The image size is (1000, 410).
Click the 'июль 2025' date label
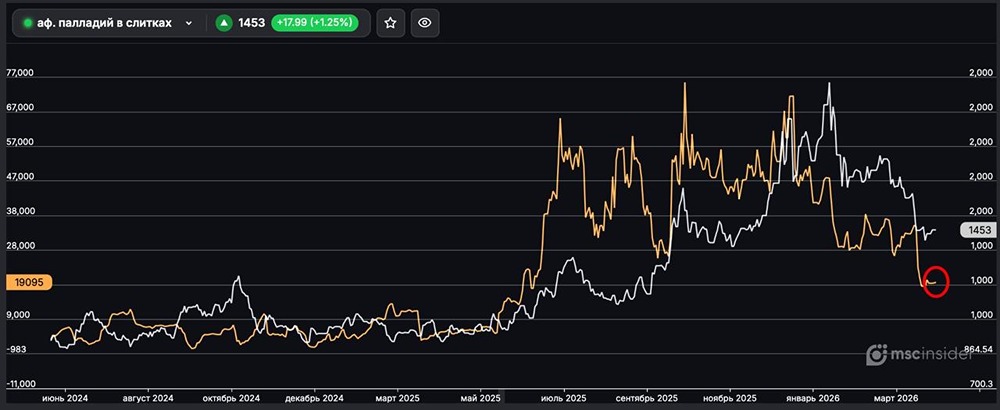(x=564, y=397)
